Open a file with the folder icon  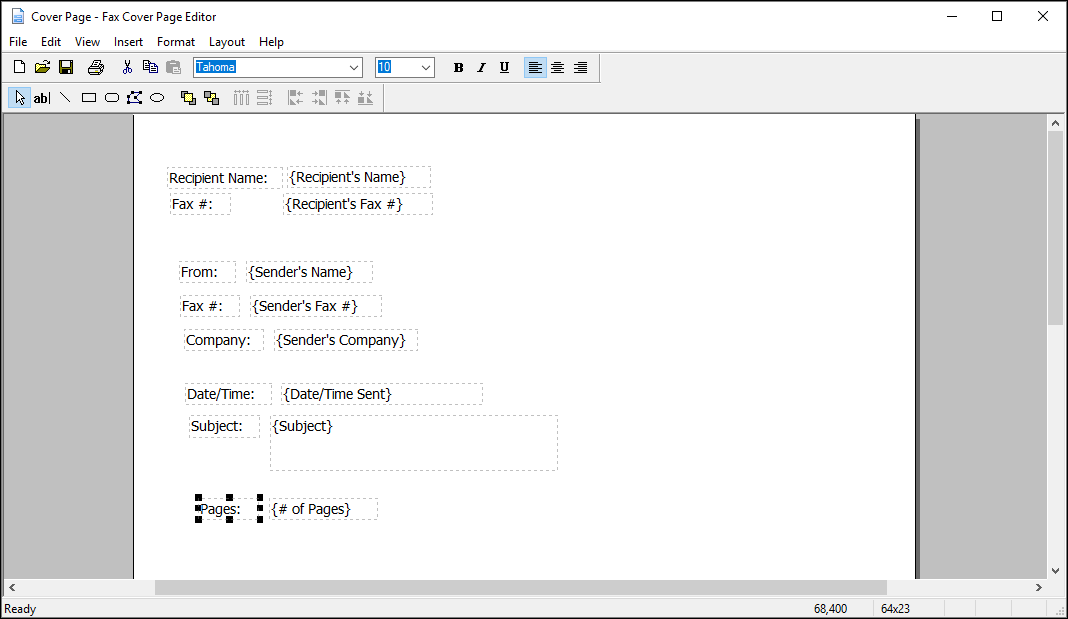(x=42, y=67)
